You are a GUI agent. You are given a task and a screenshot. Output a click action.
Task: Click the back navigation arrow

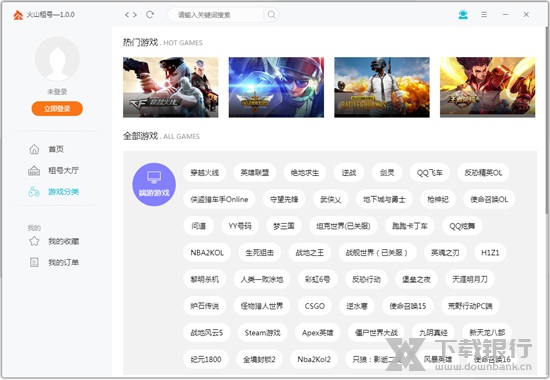(127, 15)
